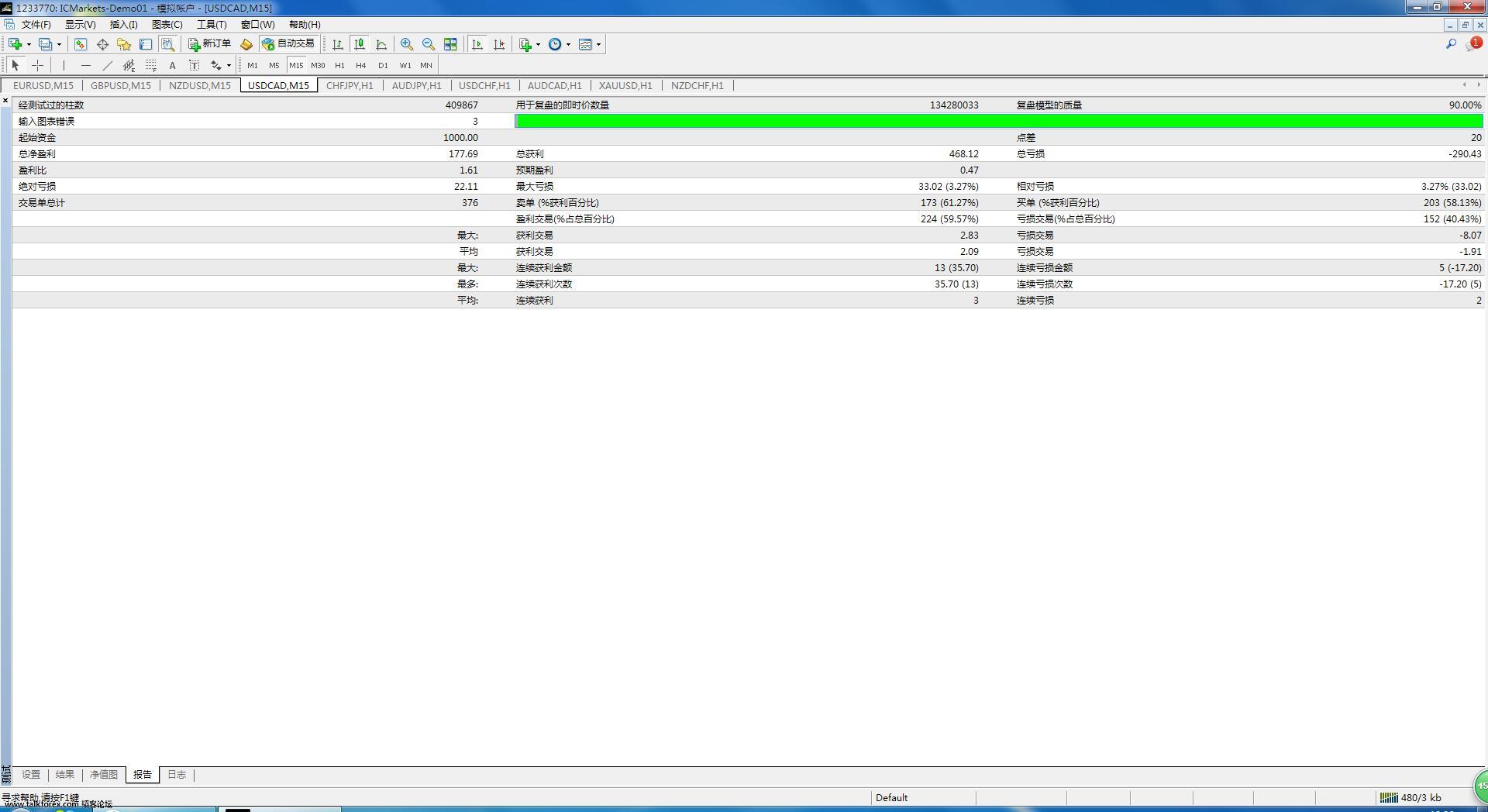The width and height of the screenshot is (1488, 812).
Task: Toggle the Strategy Tester magnifier icon
Action: click(167, 44)
